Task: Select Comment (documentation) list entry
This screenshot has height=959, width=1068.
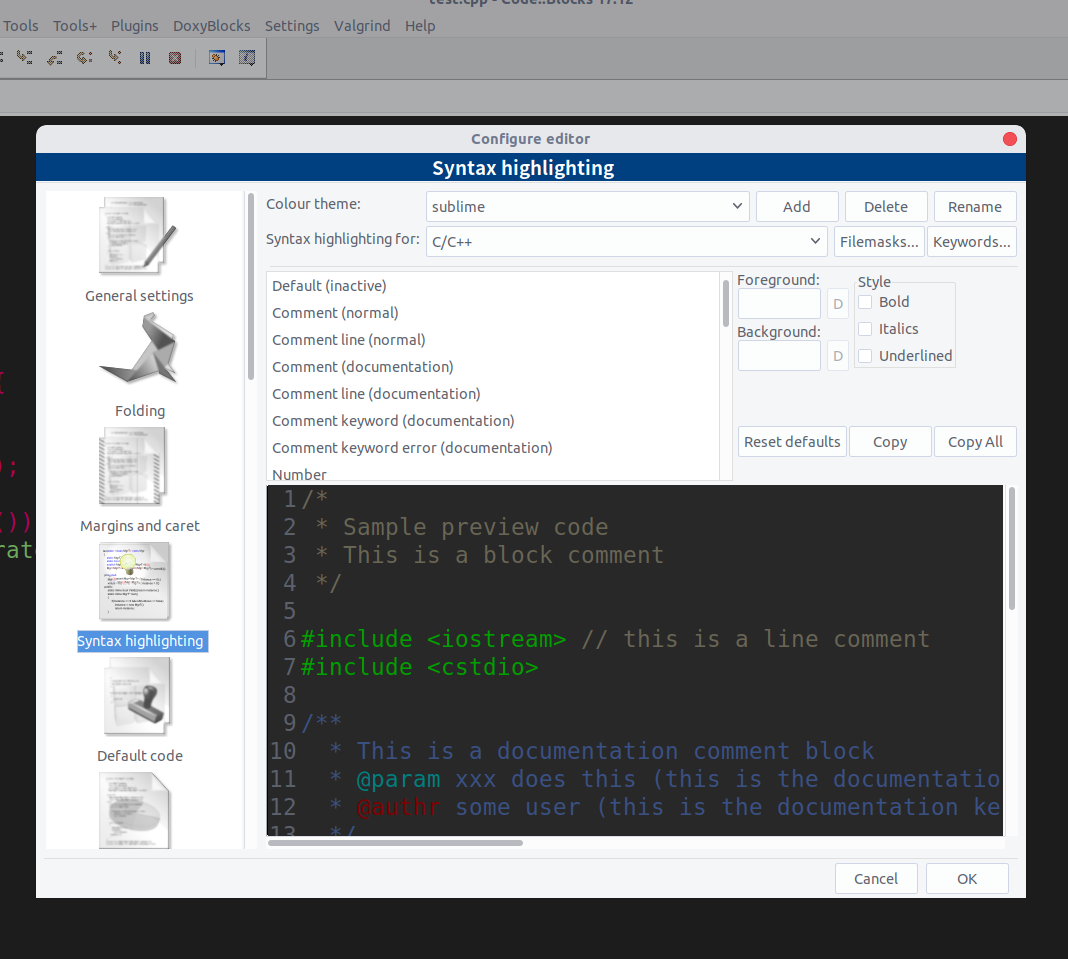Action: point(493,366)
